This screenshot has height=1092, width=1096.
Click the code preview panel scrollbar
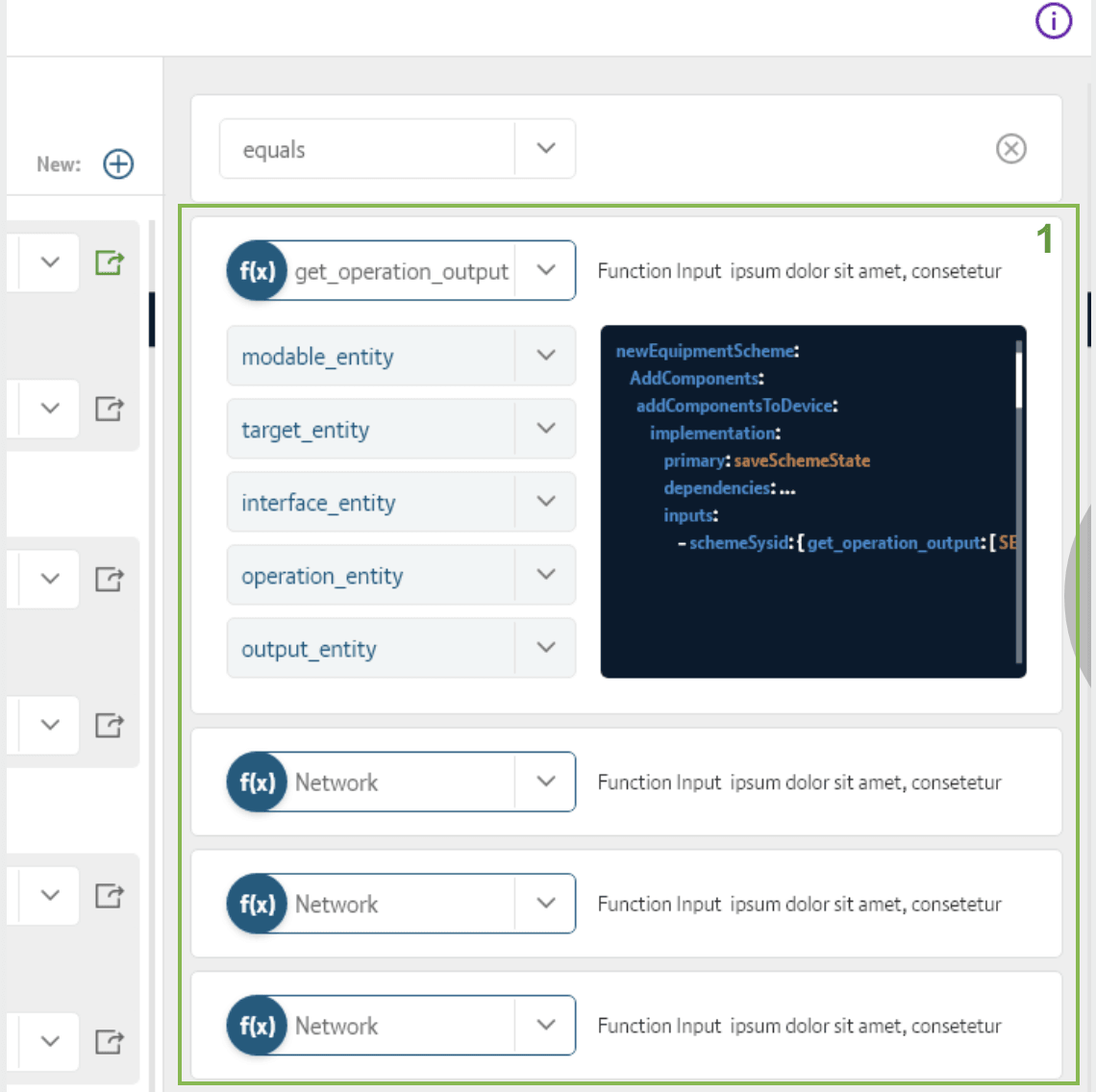[1018, 375]
